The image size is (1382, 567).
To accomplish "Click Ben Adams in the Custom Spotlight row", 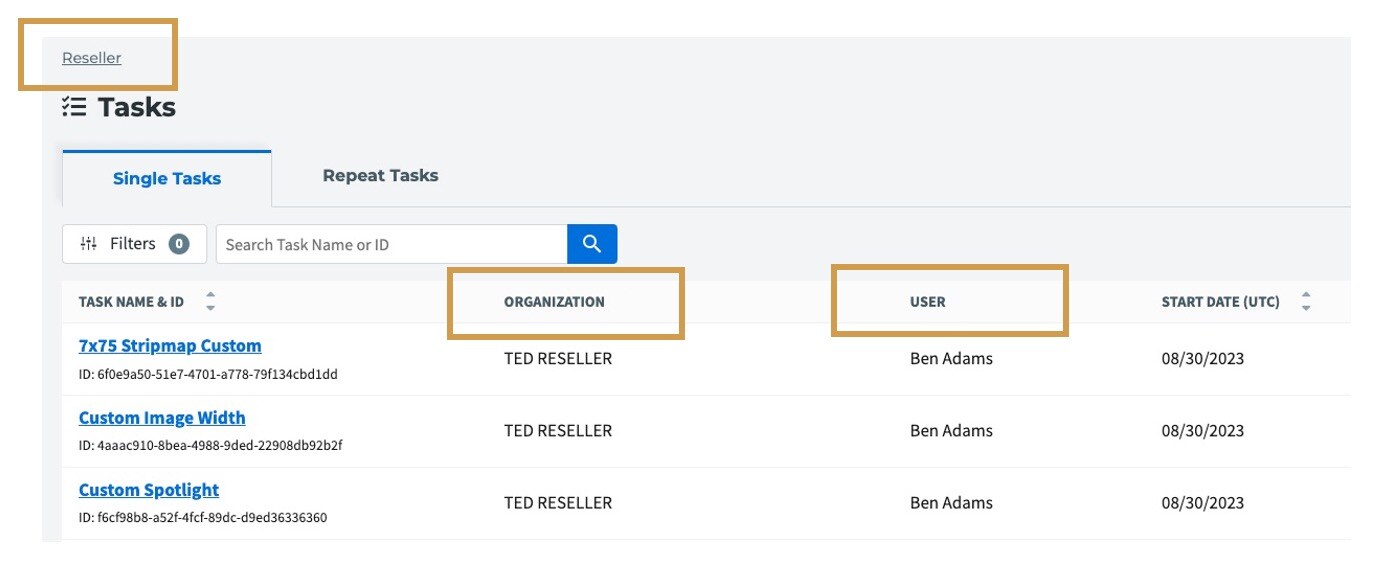I will (951, 503).
